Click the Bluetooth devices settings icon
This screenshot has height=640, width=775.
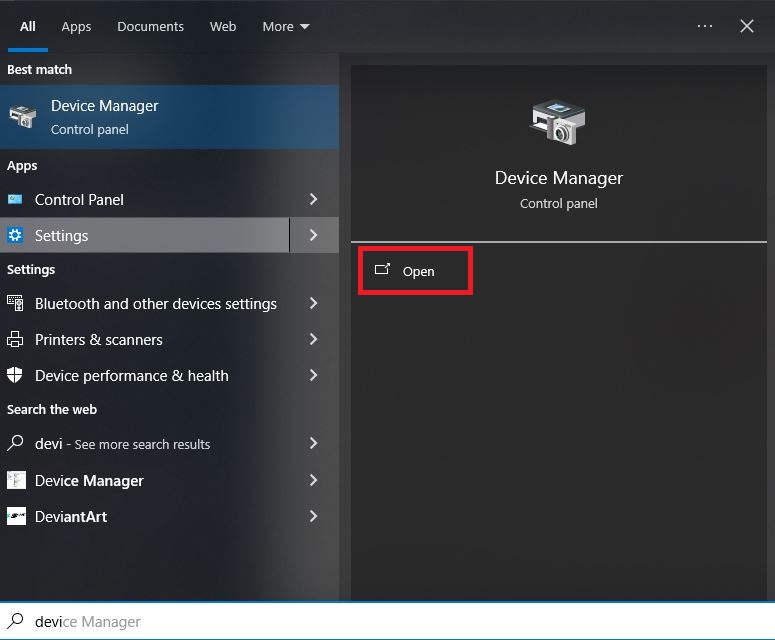click(15, 303)
